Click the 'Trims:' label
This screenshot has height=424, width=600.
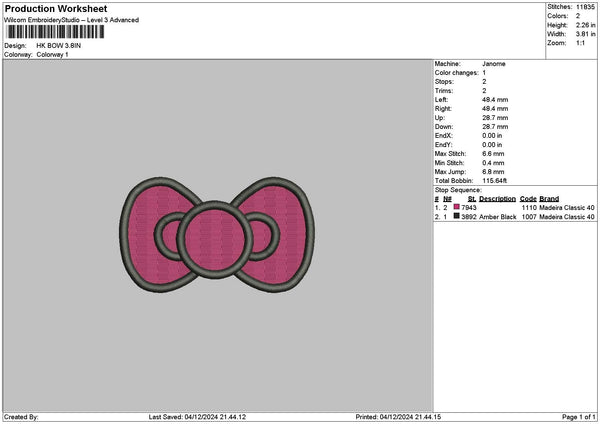444,91
